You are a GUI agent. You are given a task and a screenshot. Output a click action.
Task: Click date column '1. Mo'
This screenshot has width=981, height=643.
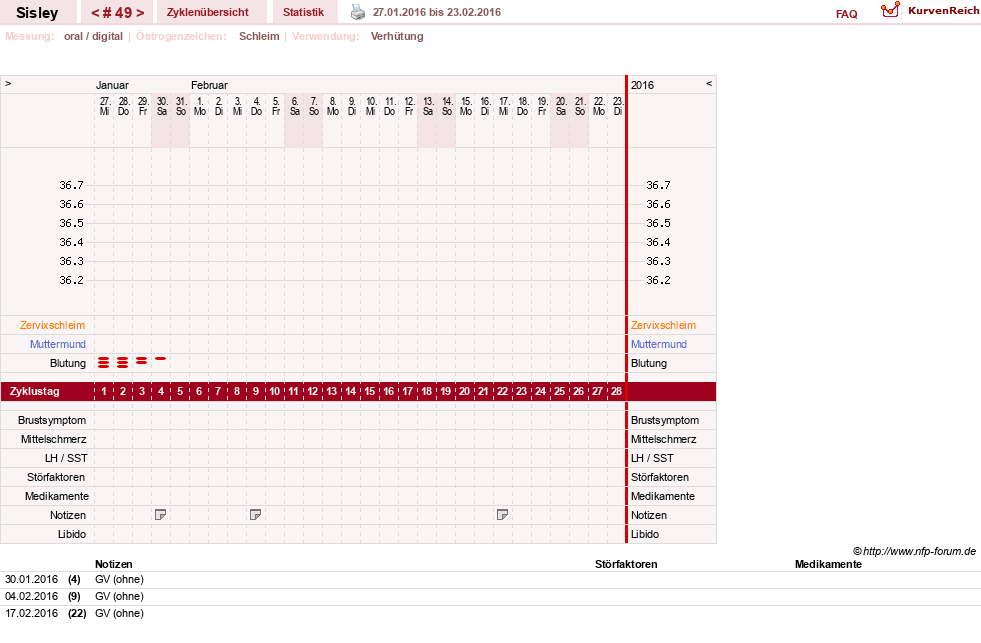pos(200,106)
